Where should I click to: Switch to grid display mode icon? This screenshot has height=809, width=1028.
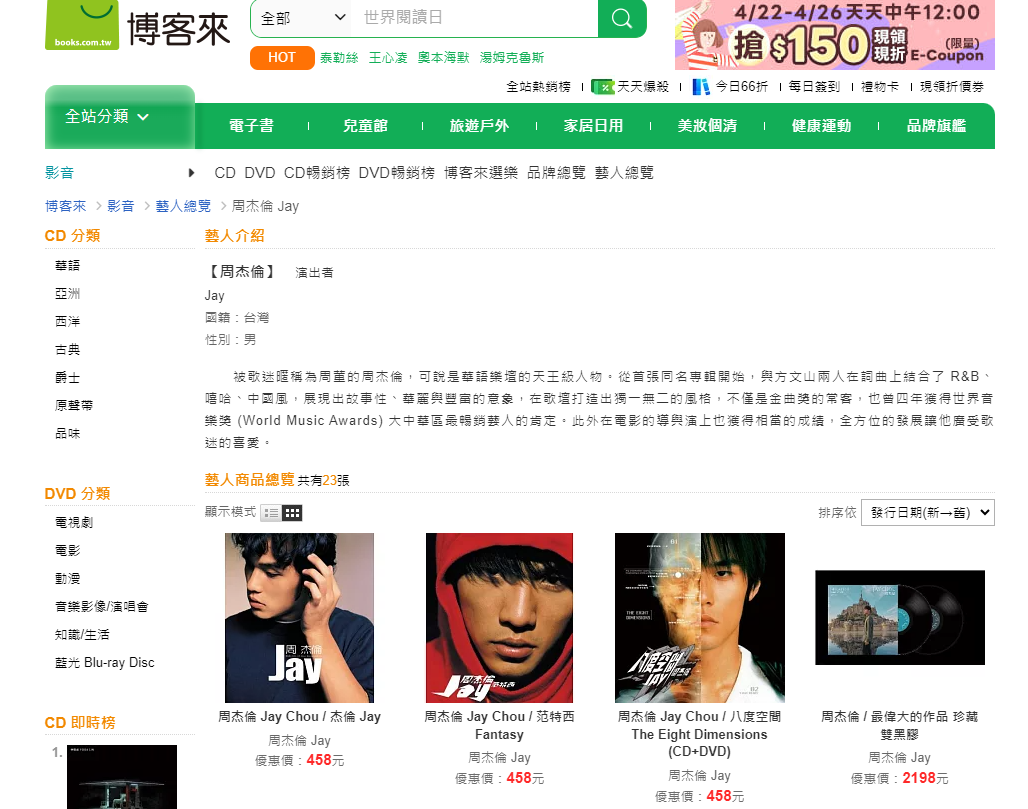pyautogui.click(x=292, y=513)
